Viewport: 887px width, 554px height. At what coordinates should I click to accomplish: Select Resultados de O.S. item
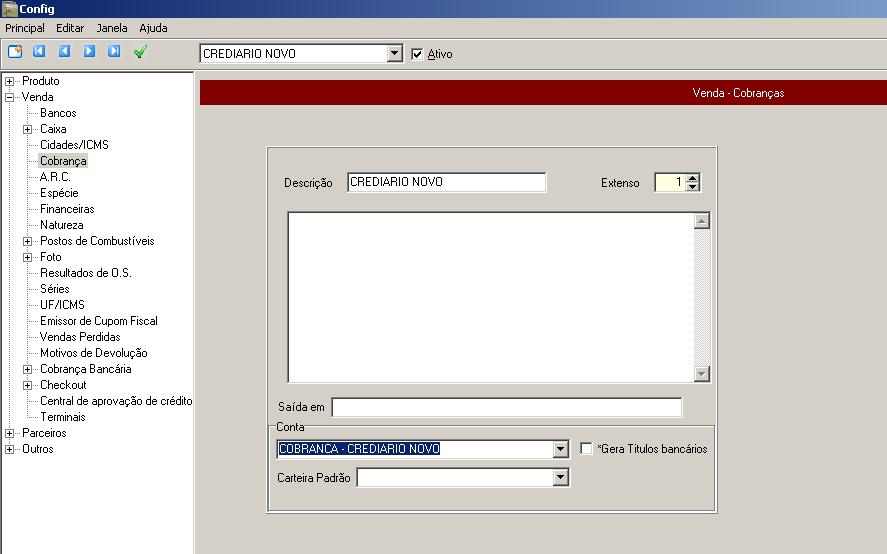pos(85,273)
